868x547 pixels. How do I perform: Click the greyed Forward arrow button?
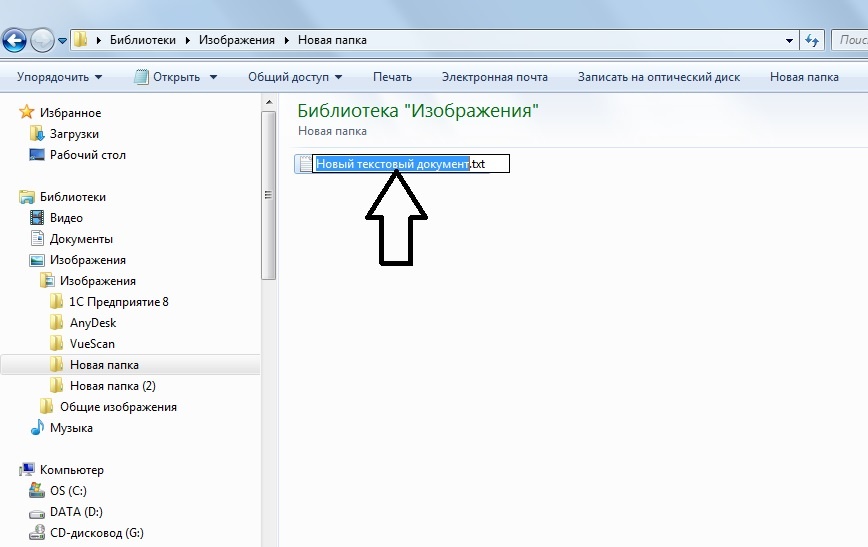coord(42,40)
